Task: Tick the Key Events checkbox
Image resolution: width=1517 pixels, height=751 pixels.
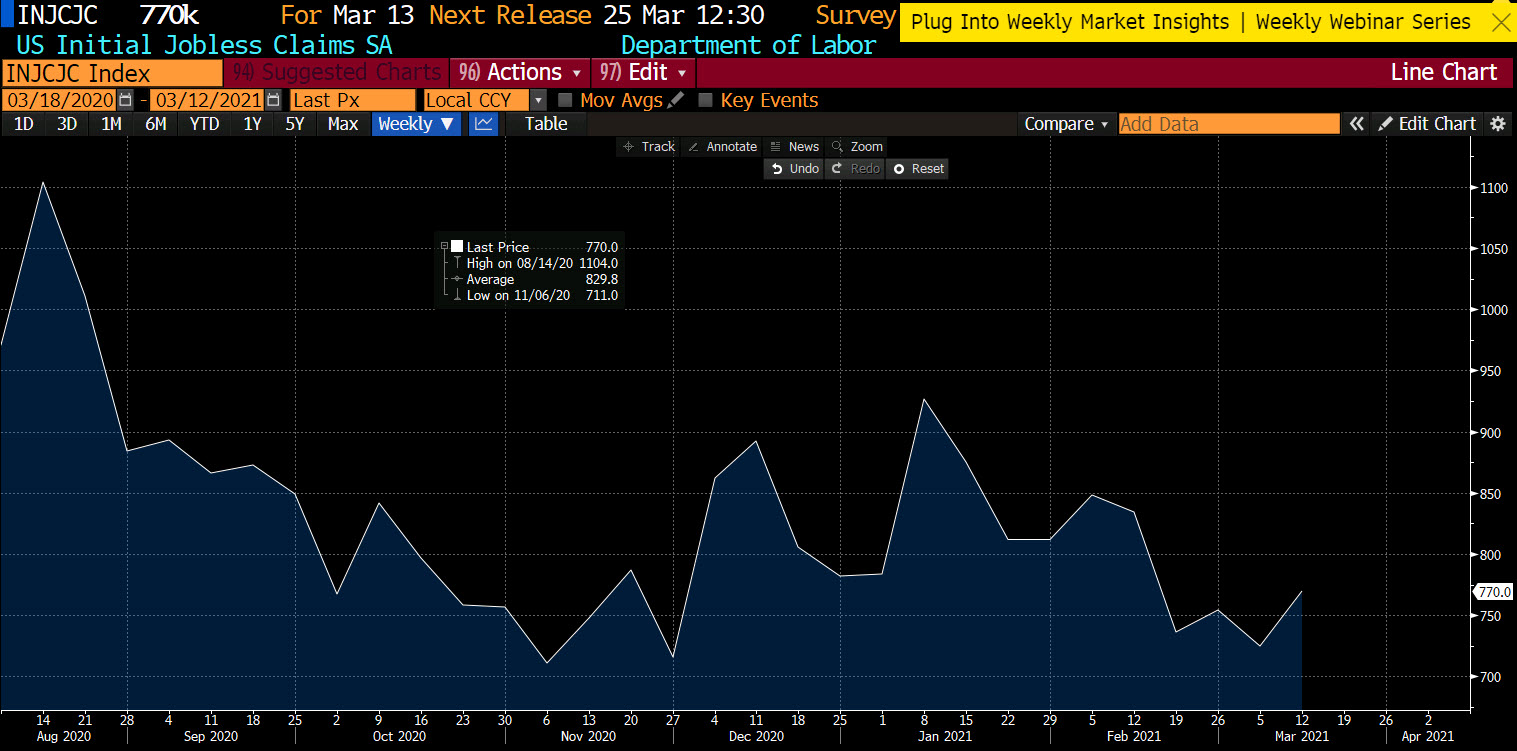Action: point(705,100)
